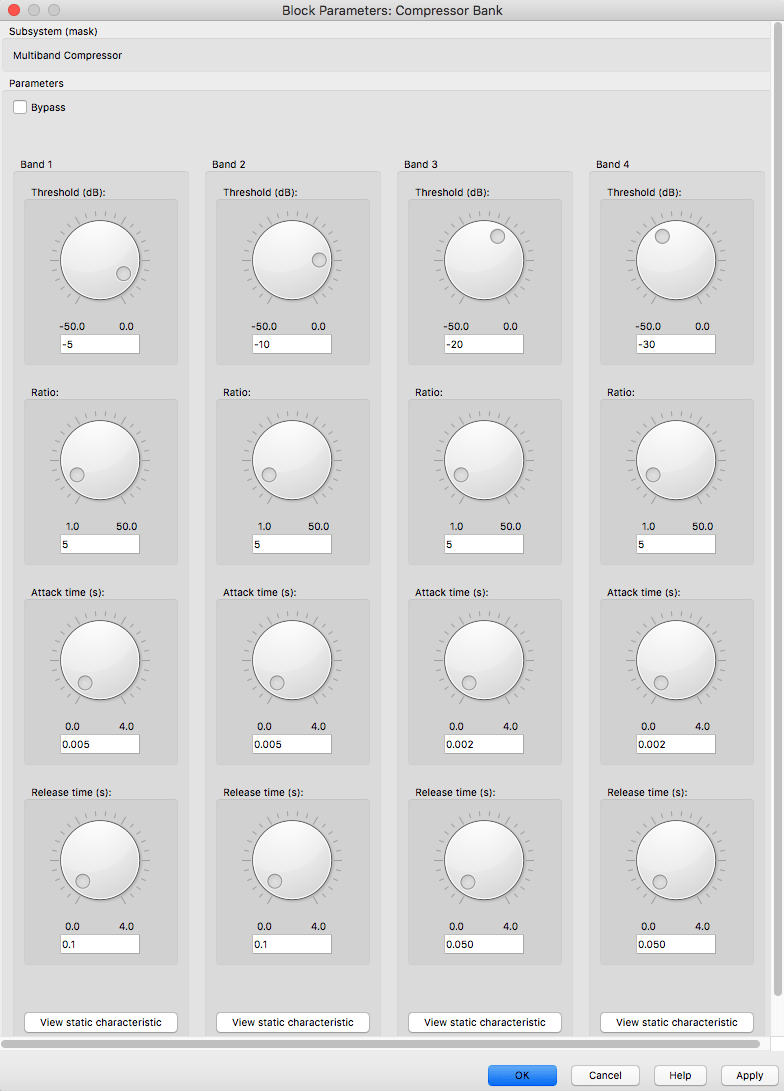Screen dimensions: 784x1091
Task: Click the 'Band 4' group label
Action: tap(613, 164)
